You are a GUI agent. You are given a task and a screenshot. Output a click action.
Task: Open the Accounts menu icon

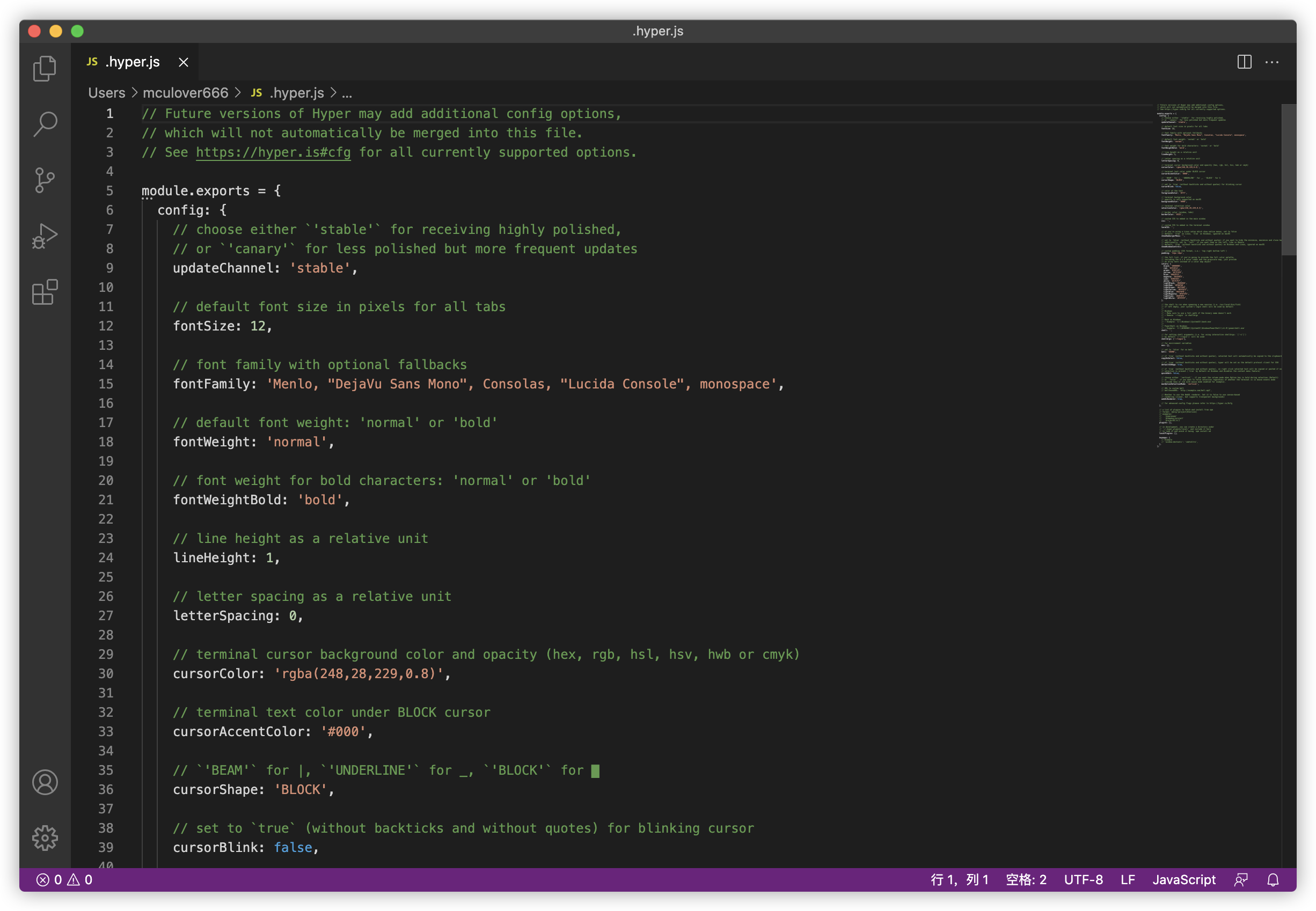point(45,782)
